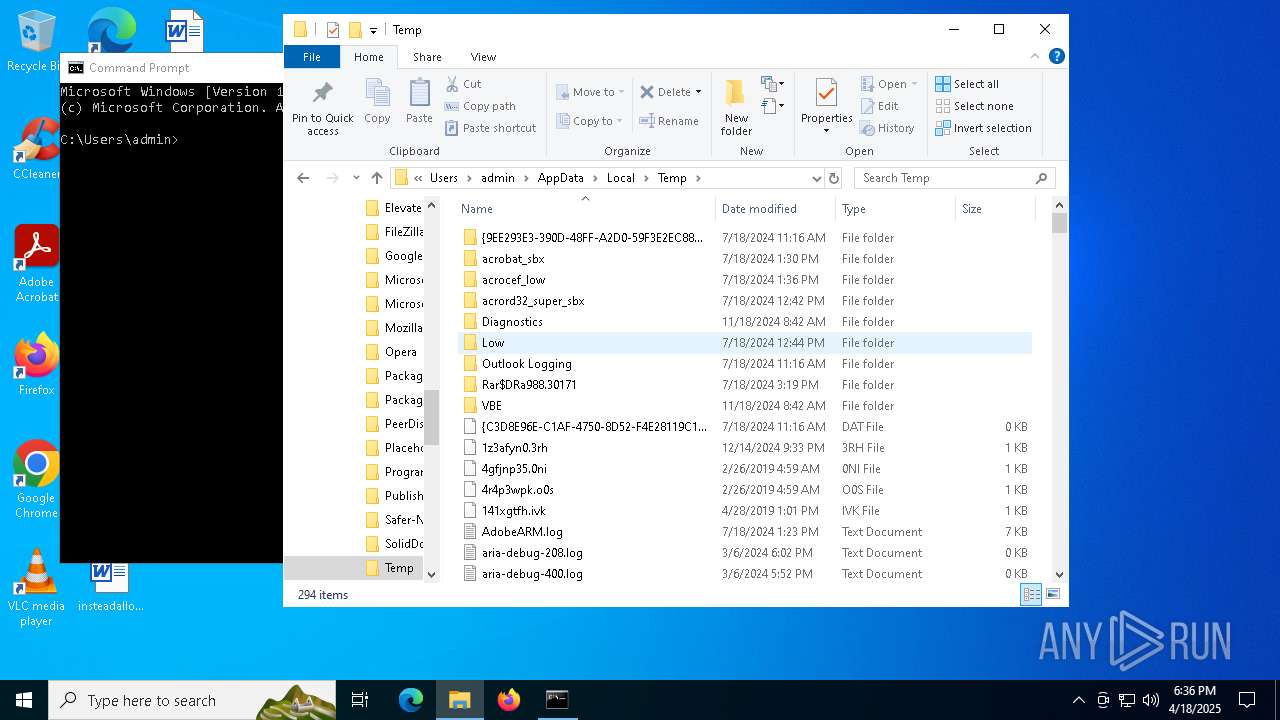This screenshot has width=1280, height=720.
Task: Select the AdobeARM.log file
Action: (522, 532)
